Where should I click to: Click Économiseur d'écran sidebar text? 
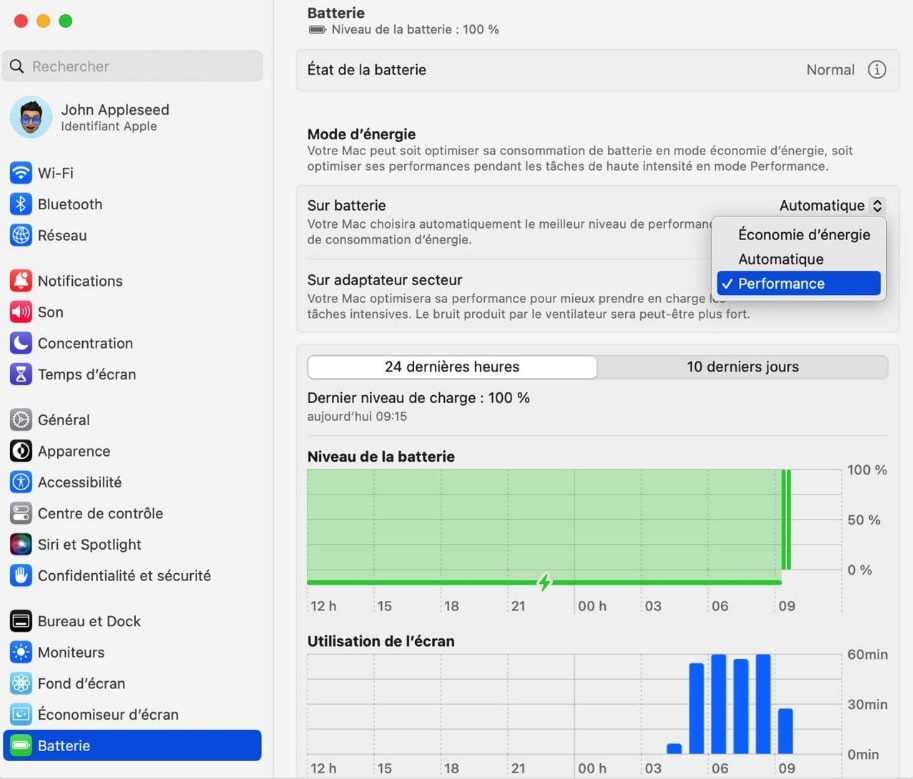coord(108,714)
